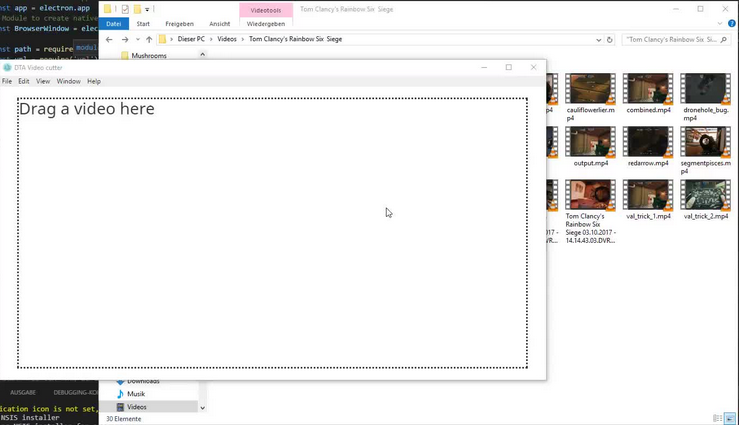
Task: Switch Explorer to details view icon
Action: click(717, 418)
